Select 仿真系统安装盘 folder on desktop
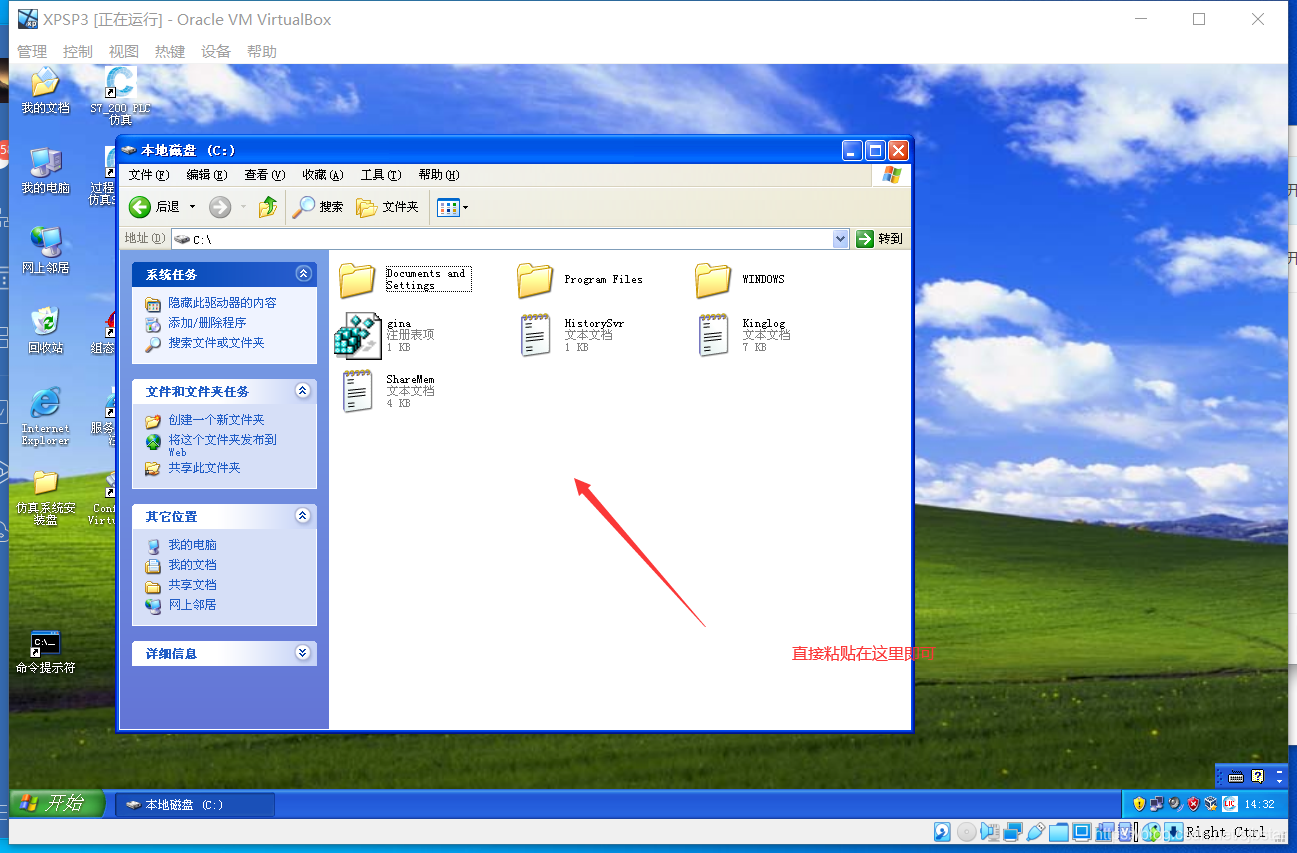 pyautogui.click(x=45, y=497)
